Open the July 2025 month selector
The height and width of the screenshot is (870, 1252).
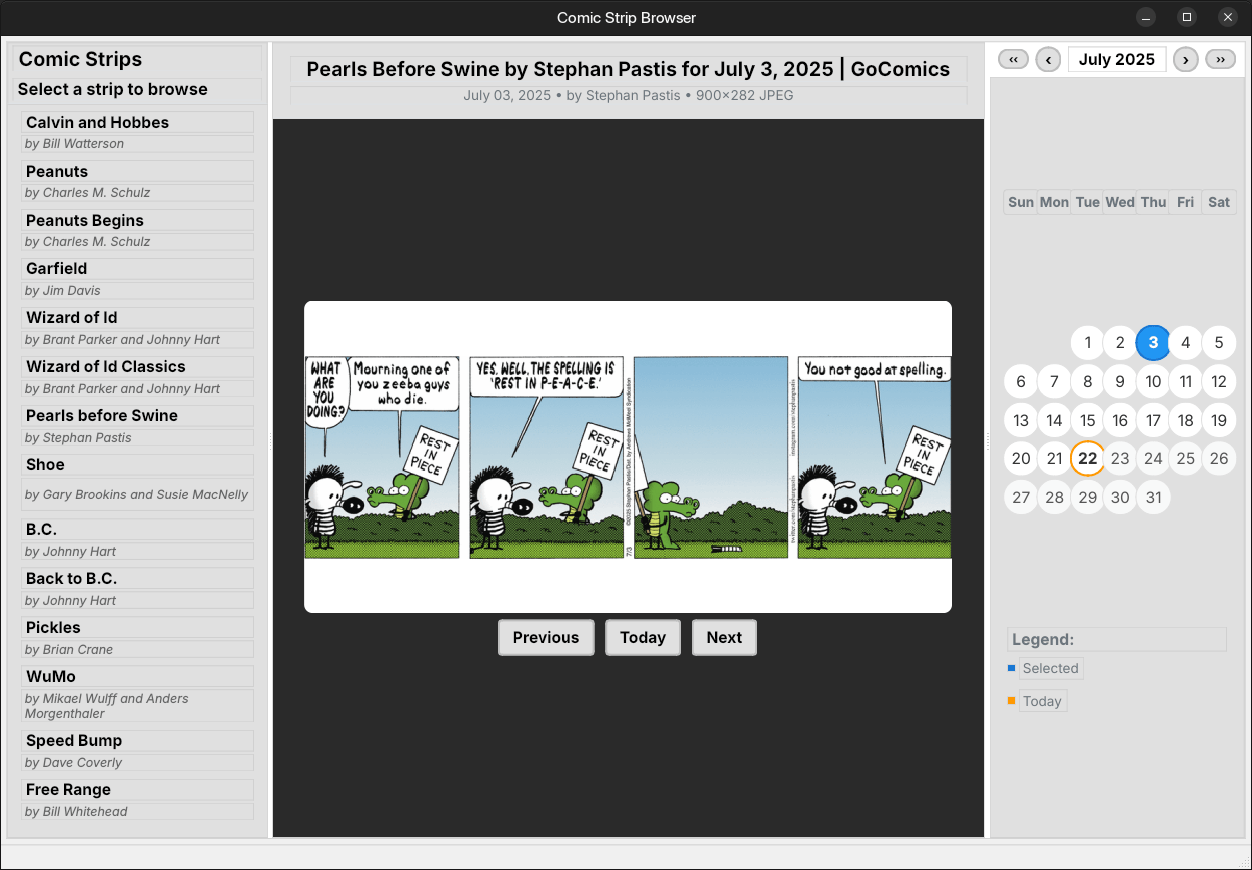click(1116, 59)
